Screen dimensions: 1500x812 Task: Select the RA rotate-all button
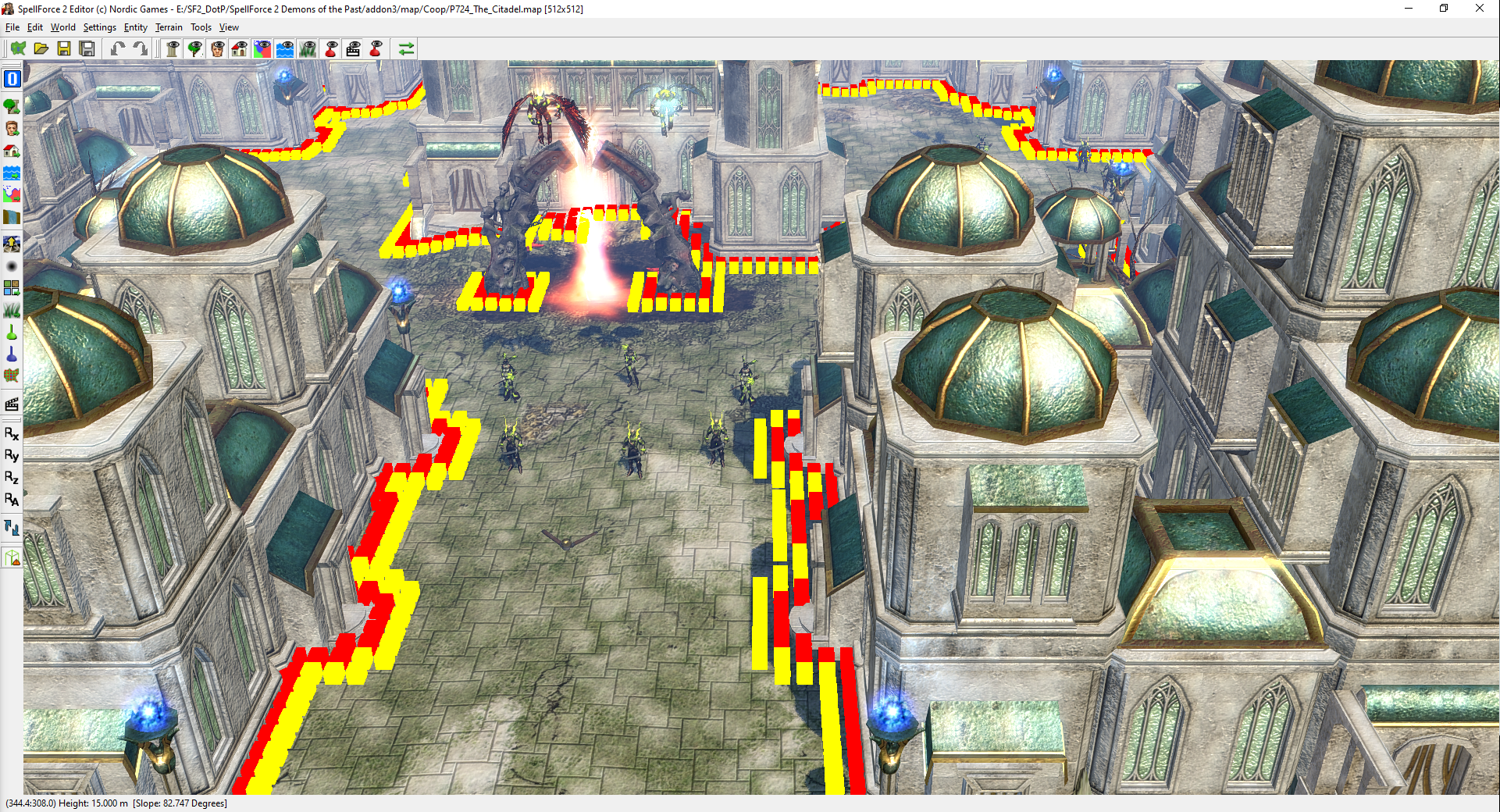[x=12, y=499]
